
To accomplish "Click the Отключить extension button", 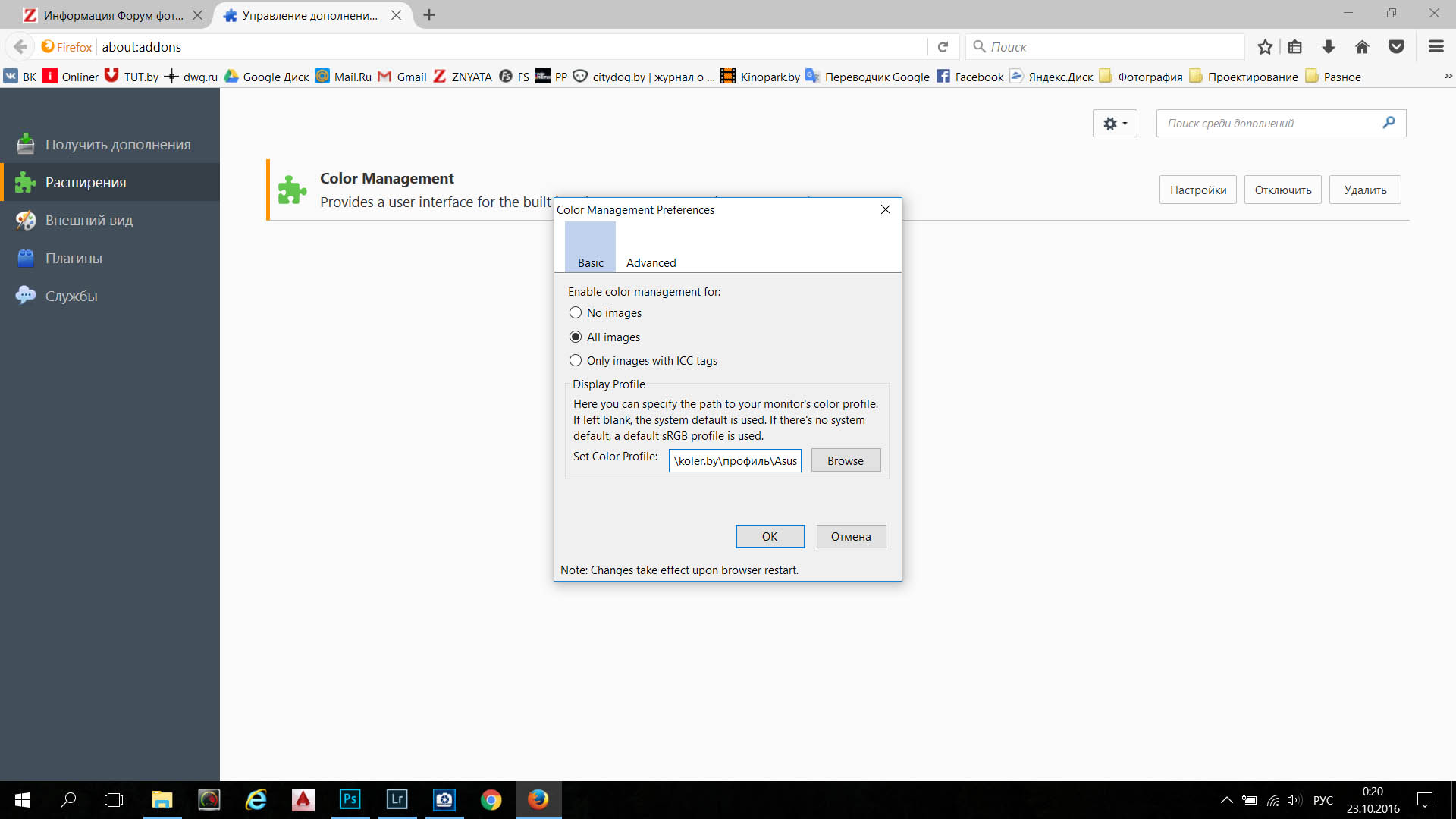I will point(1282,190).
